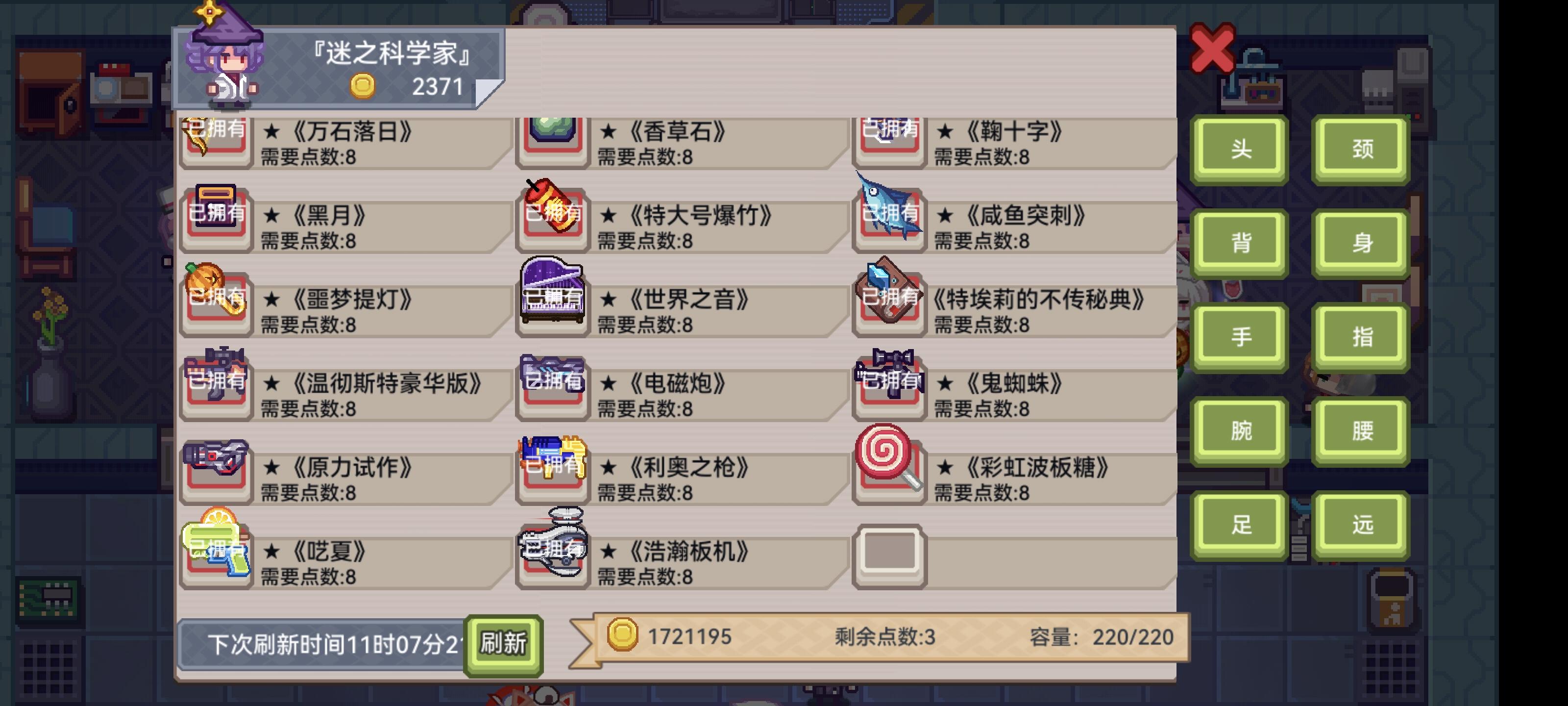Select the 远 ranged category
Screen dimensions: 1568x706
click(x=1362, y=525)
